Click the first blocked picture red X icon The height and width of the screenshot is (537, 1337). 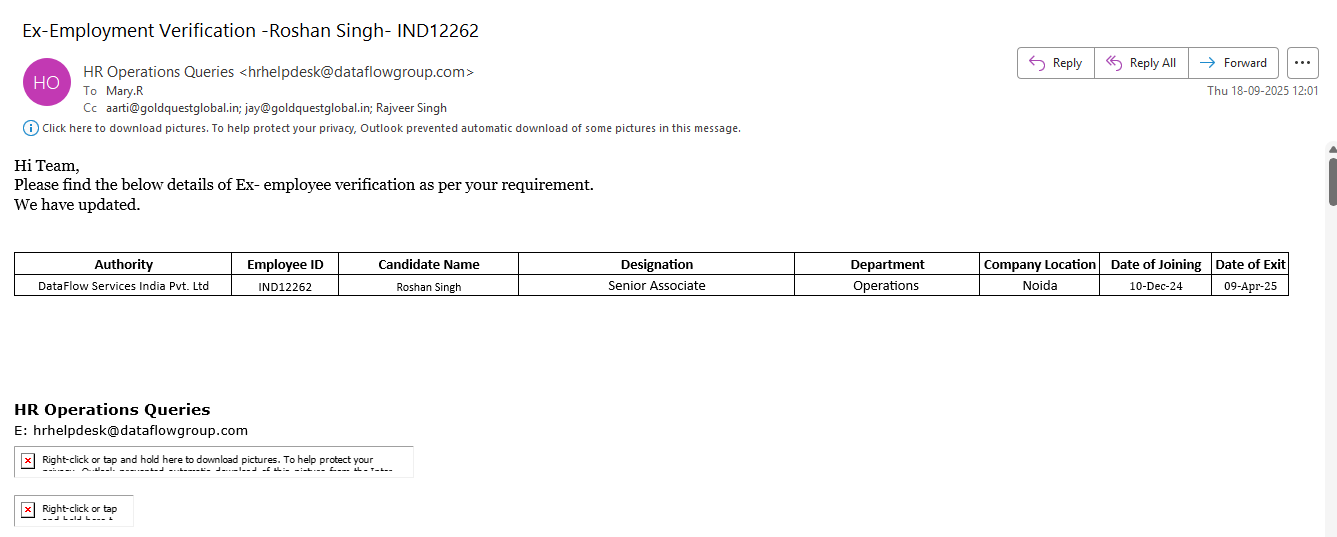click(x=28, y=461)
